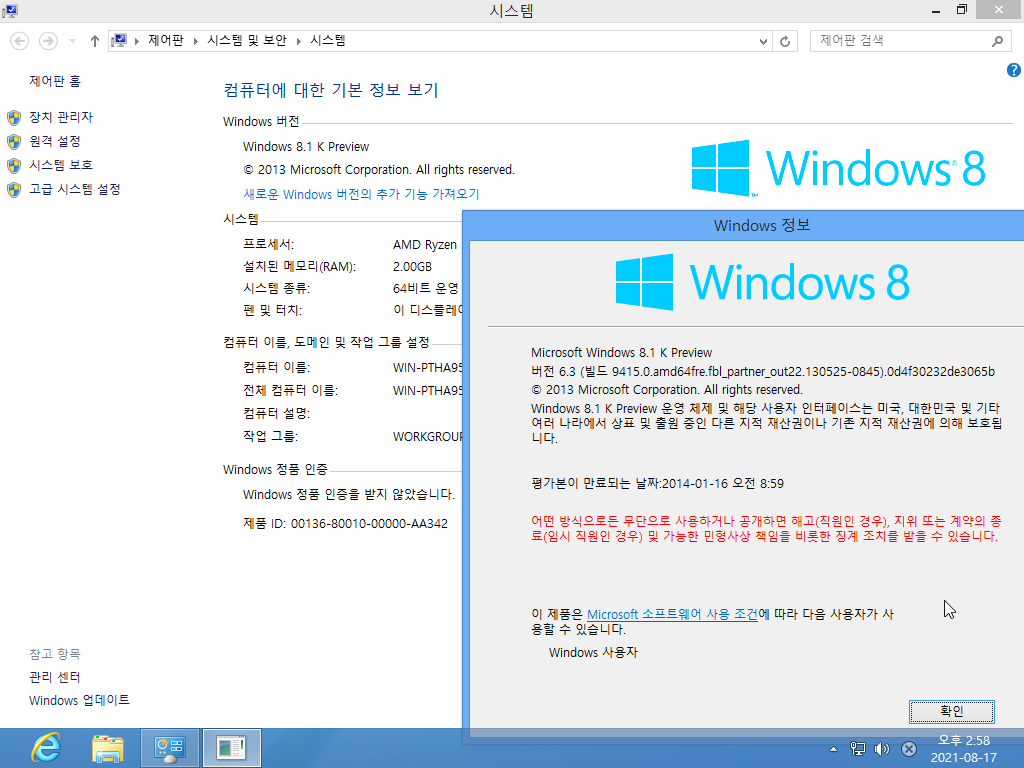Viewport: 1024px width, 768px height.
Task: Click the taskbar clock and date
Action: click(x=964, y=749)
